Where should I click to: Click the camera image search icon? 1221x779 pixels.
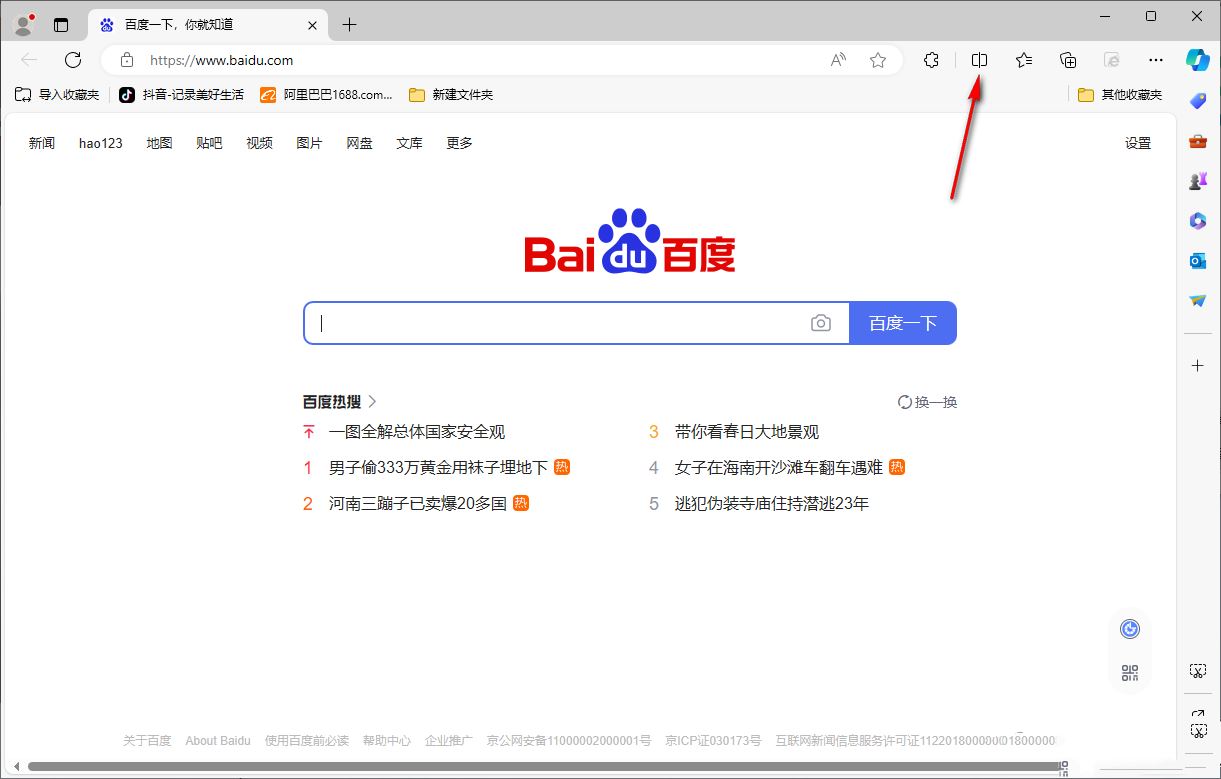821,323
